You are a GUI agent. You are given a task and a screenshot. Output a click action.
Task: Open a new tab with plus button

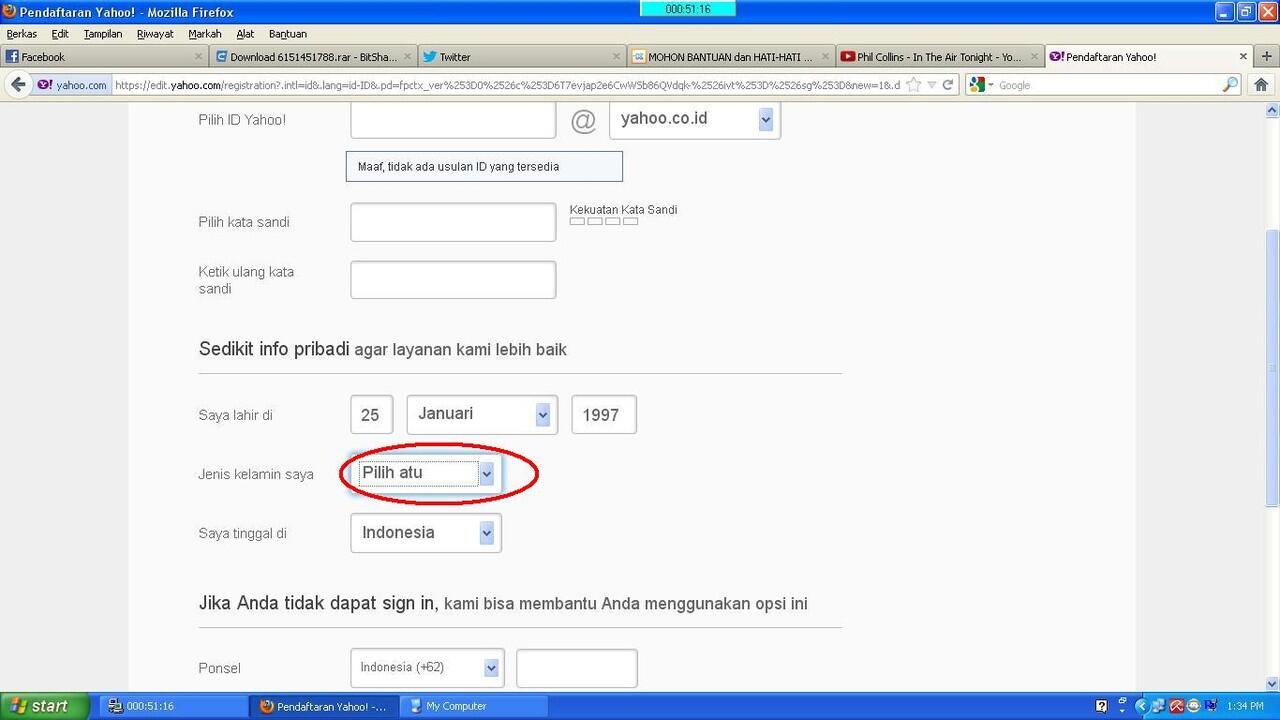point(1266,57)
